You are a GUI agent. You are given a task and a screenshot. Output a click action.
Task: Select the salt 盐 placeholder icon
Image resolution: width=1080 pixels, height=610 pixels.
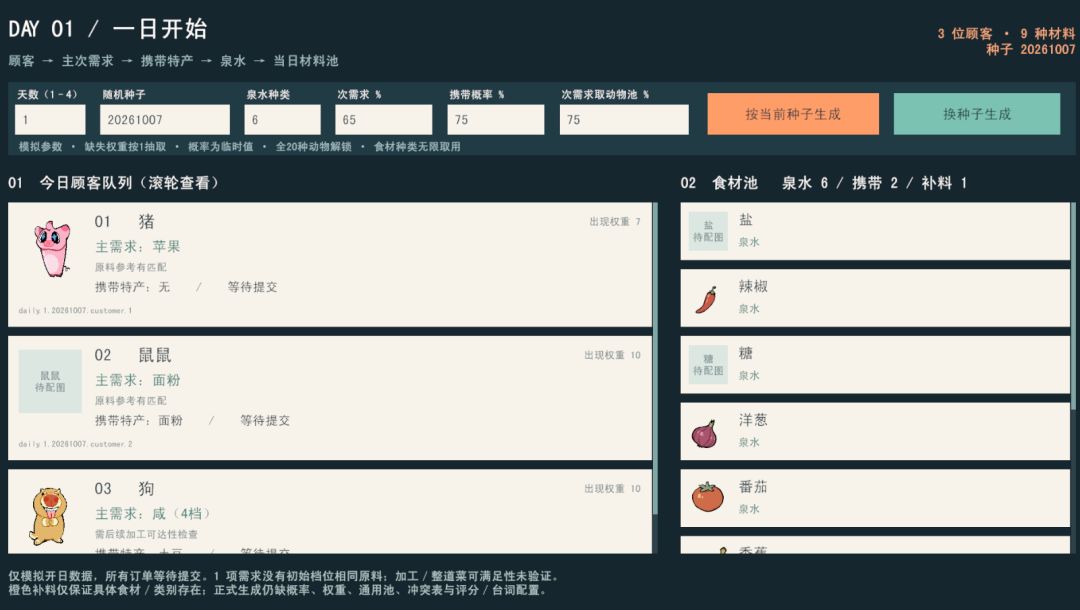(x=708, y=231)
